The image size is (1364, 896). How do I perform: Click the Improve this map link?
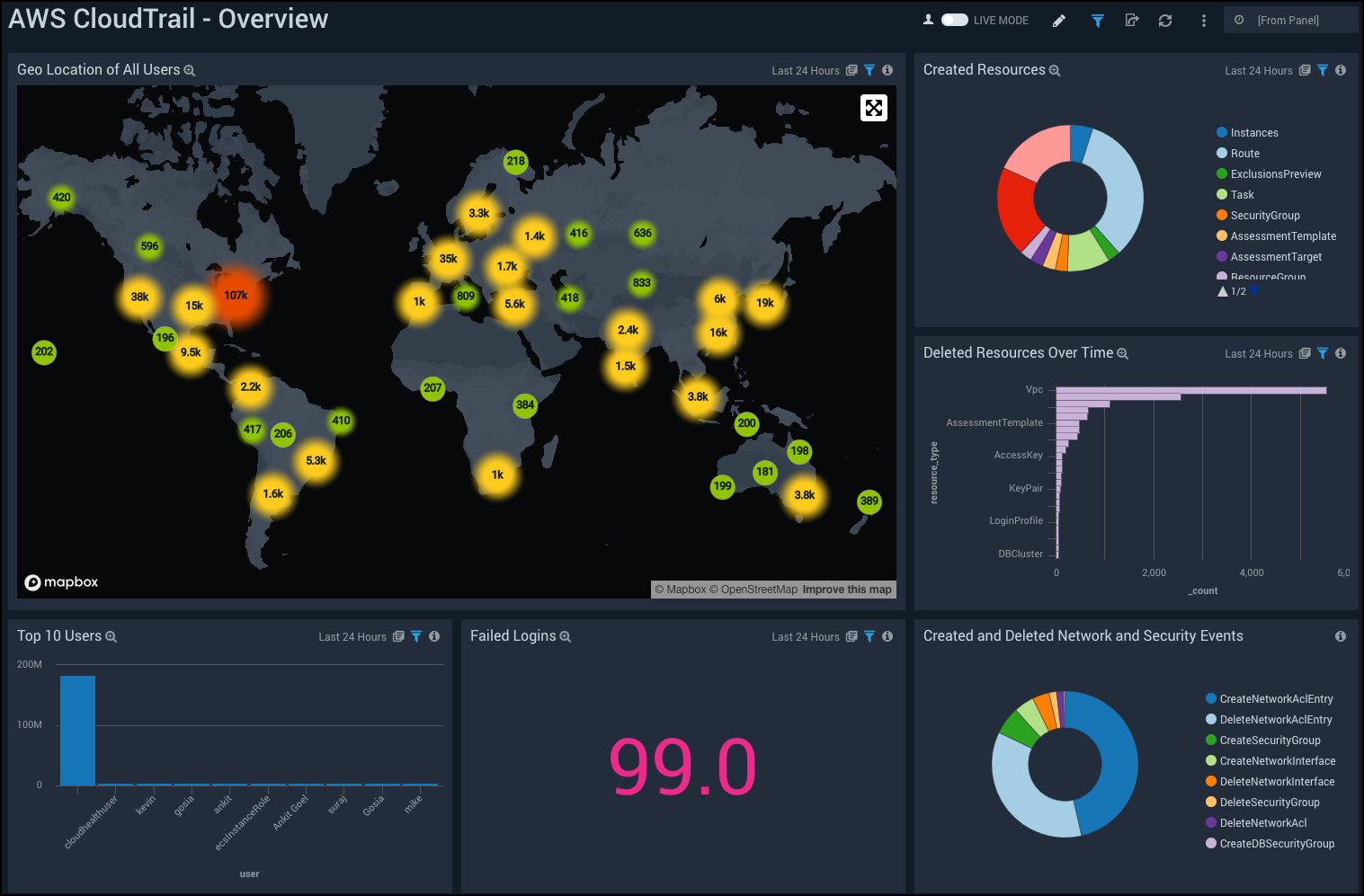pos(846,589)
